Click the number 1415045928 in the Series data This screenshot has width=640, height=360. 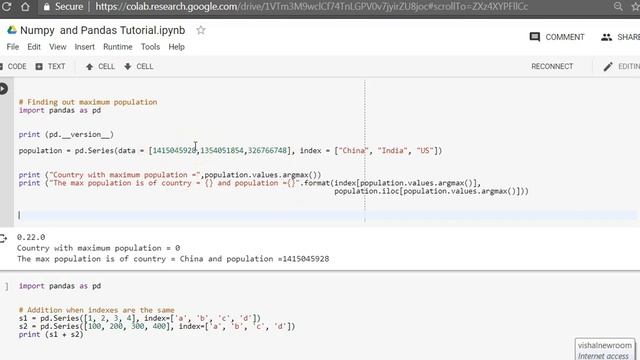click(174, 151)
